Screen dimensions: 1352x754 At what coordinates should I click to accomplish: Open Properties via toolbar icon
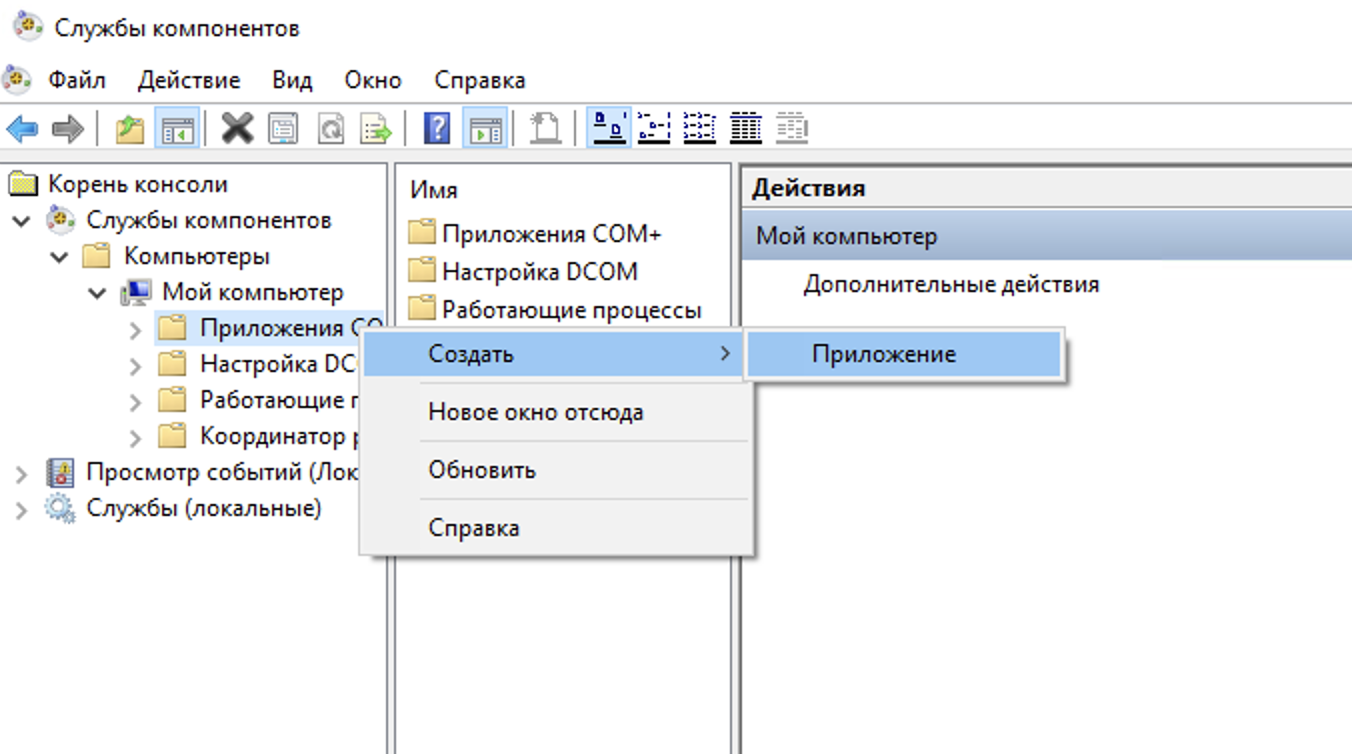coord(283,128)
